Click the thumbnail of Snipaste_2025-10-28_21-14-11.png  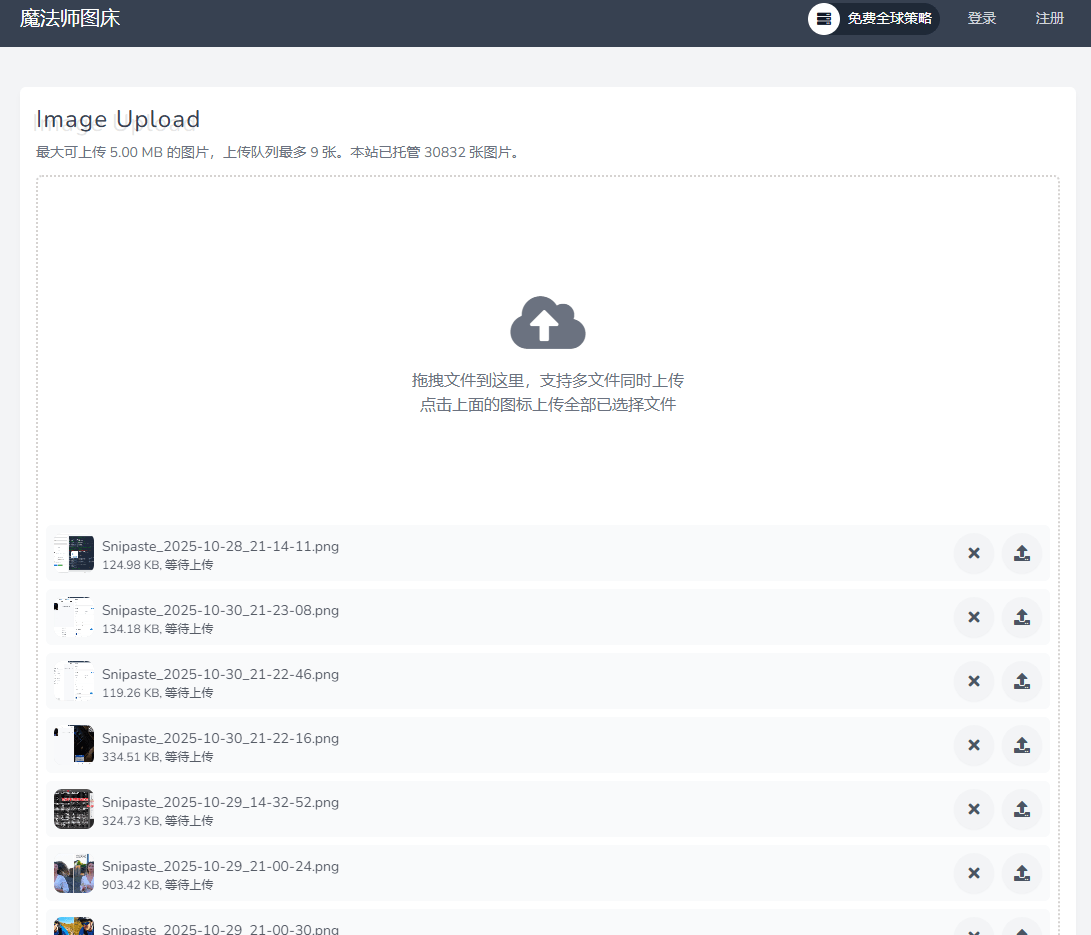(x=74, y=554)
